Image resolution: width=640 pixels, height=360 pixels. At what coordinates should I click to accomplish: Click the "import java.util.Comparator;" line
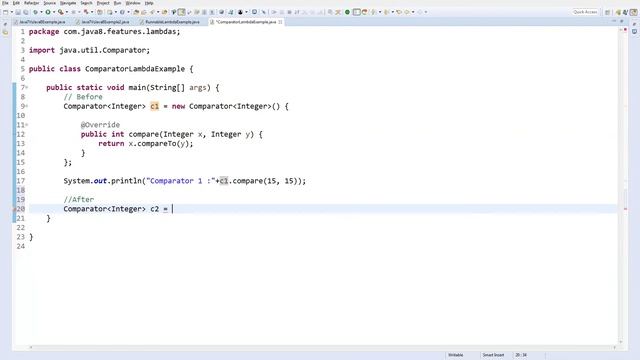click(x=89, y=50)
